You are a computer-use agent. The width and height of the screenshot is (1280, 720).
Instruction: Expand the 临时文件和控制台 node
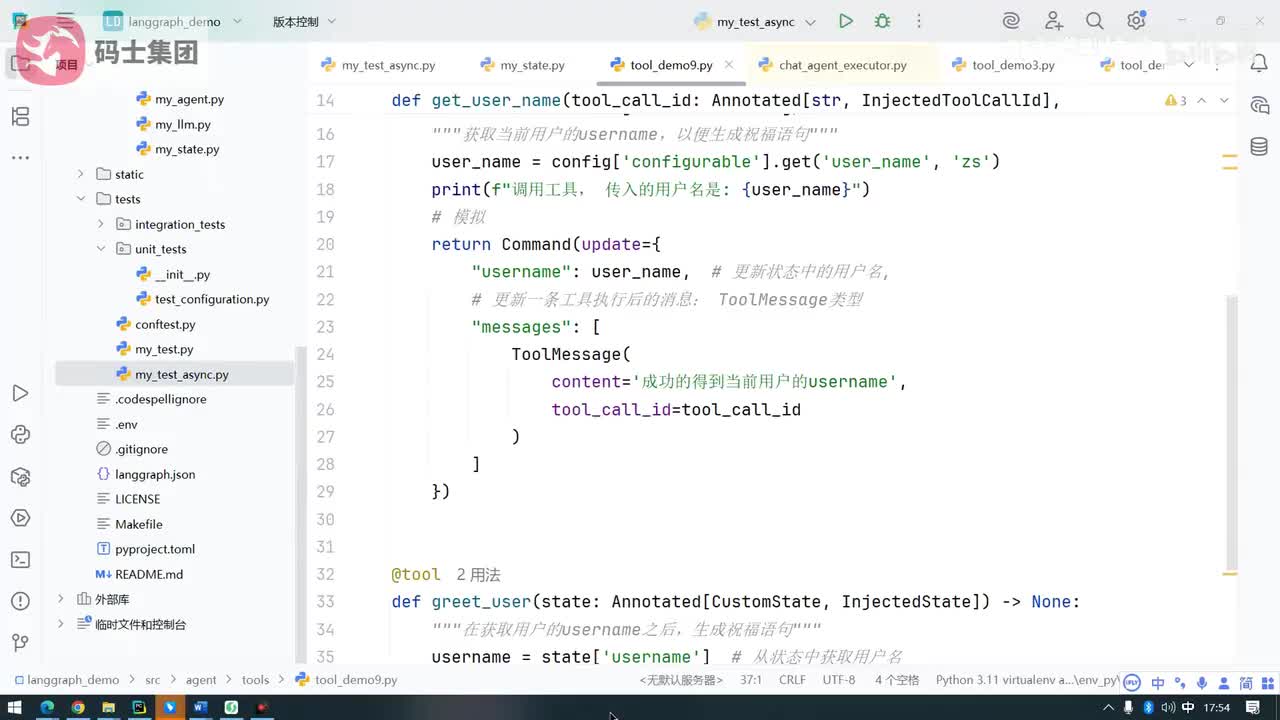pos(60,624)
